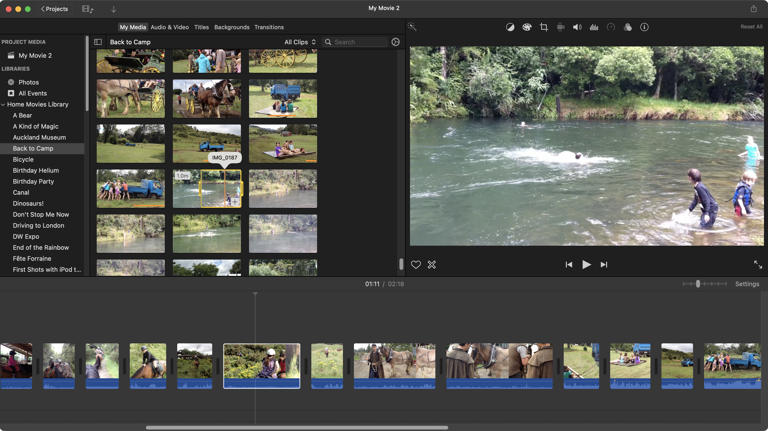Open the color balance tool
This screenshot has width=768, height=431.
pos(510,27)
